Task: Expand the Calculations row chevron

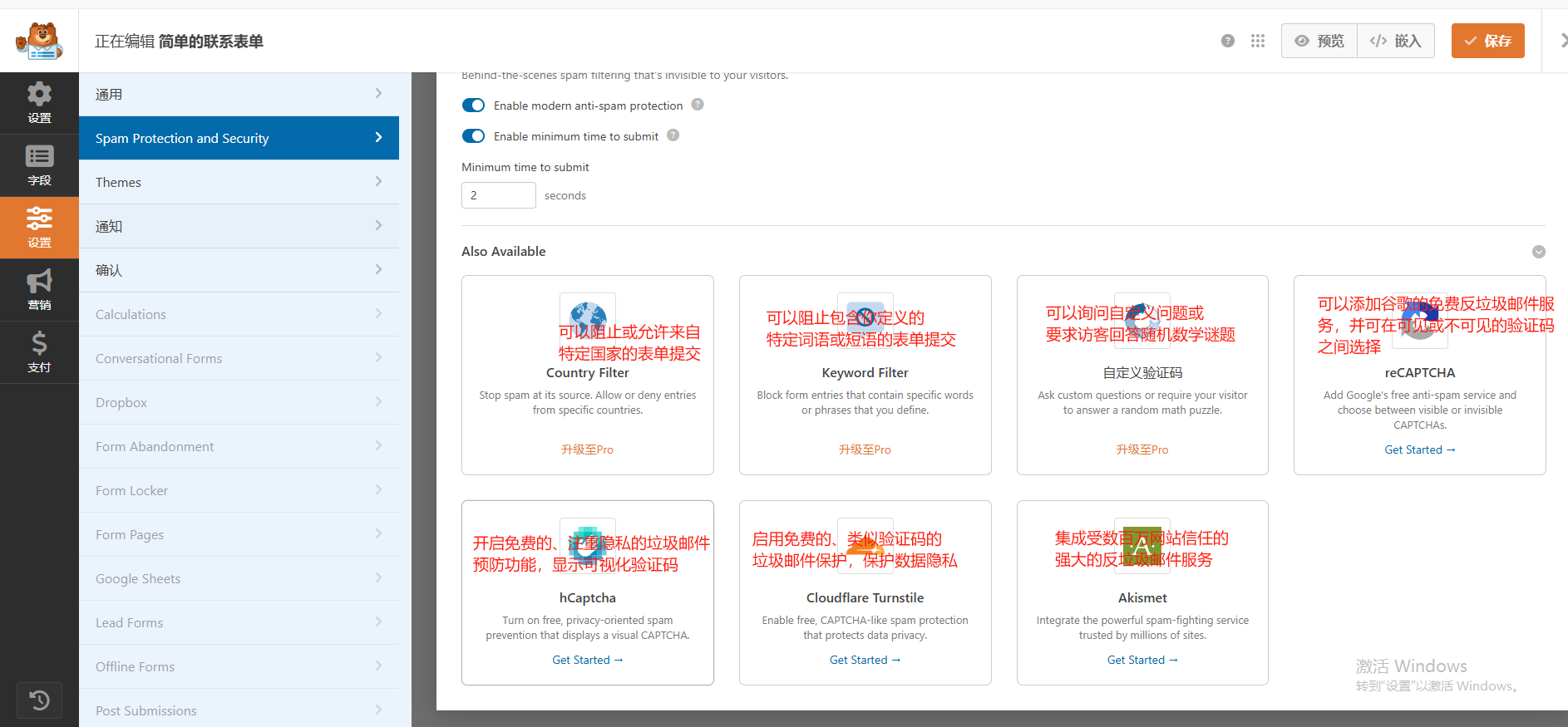Action: click(x=378, y=314)
